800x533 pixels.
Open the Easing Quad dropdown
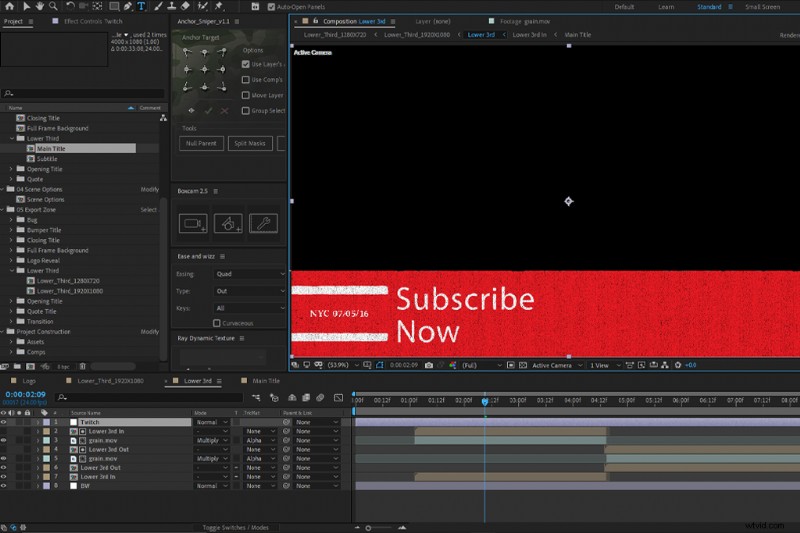click(x=249, y=274)
